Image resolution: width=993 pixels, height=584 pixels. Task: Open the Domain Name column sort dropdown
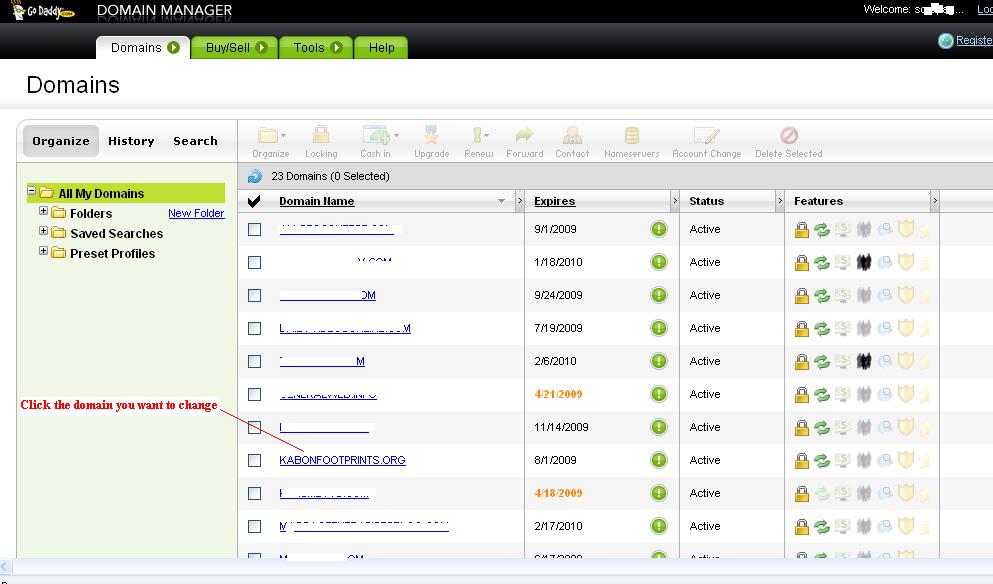pyautogui.click(x=502, y=201)
